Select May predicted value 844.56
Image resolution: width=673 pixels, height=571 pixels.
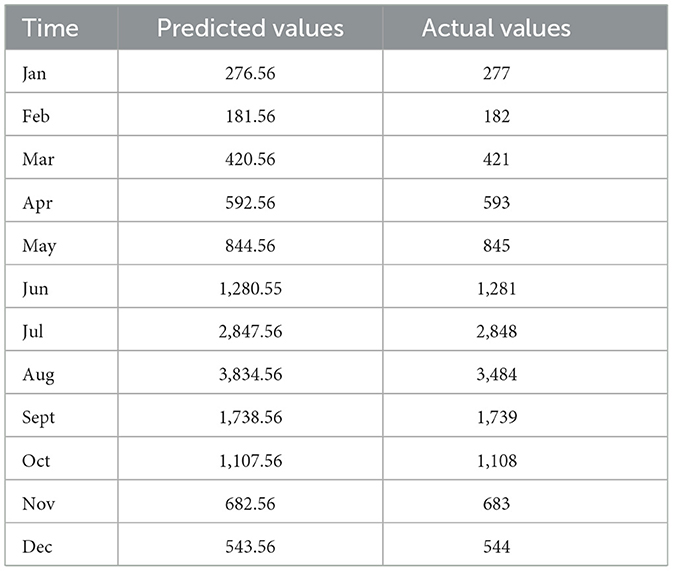(x=250, y=247)
